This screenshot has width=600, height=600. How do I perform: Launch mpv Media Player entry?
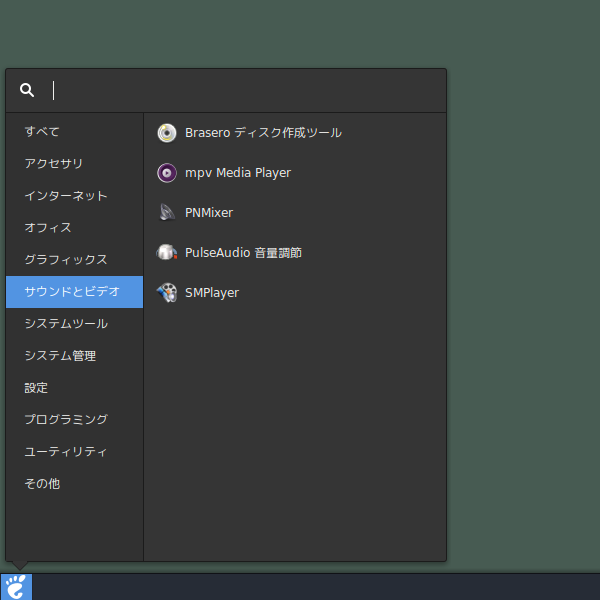295,173
